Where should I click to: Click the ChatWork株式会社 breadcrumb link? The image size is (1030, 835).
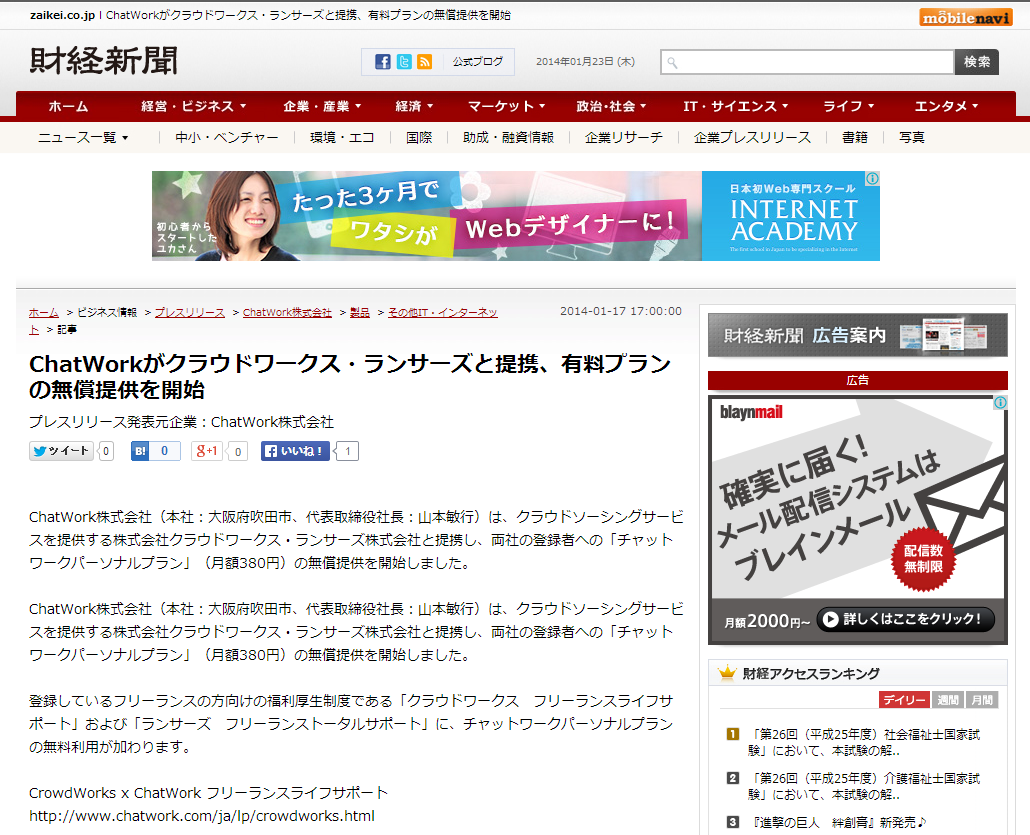(x=287, y=313)
